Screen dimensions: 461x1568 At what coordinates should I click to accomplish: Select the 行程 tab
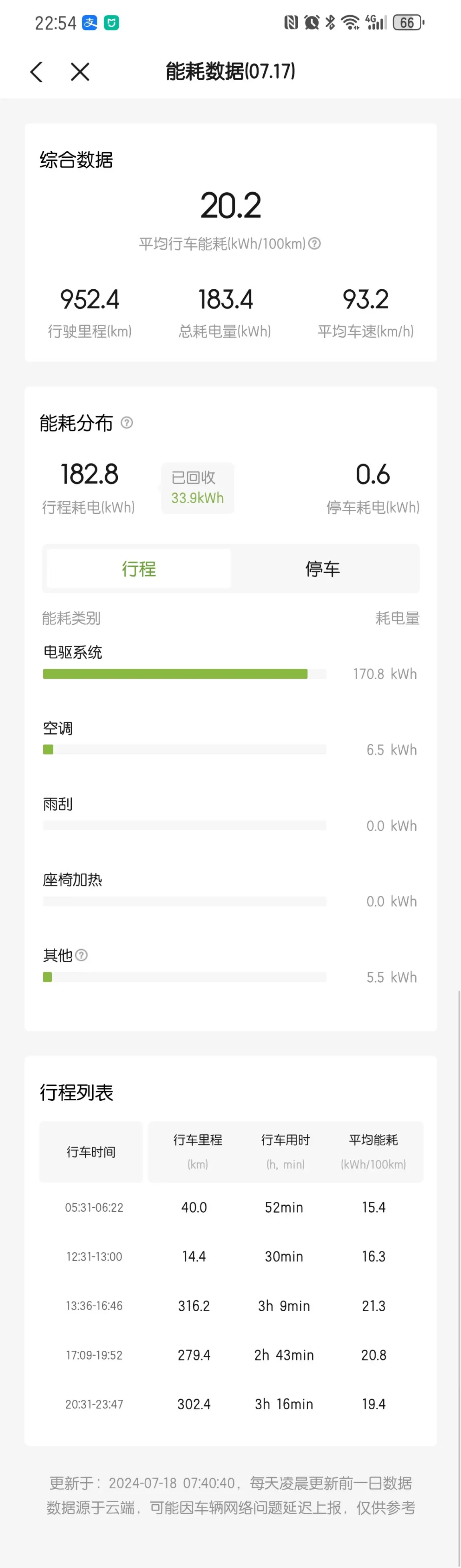tap(139, 569)
